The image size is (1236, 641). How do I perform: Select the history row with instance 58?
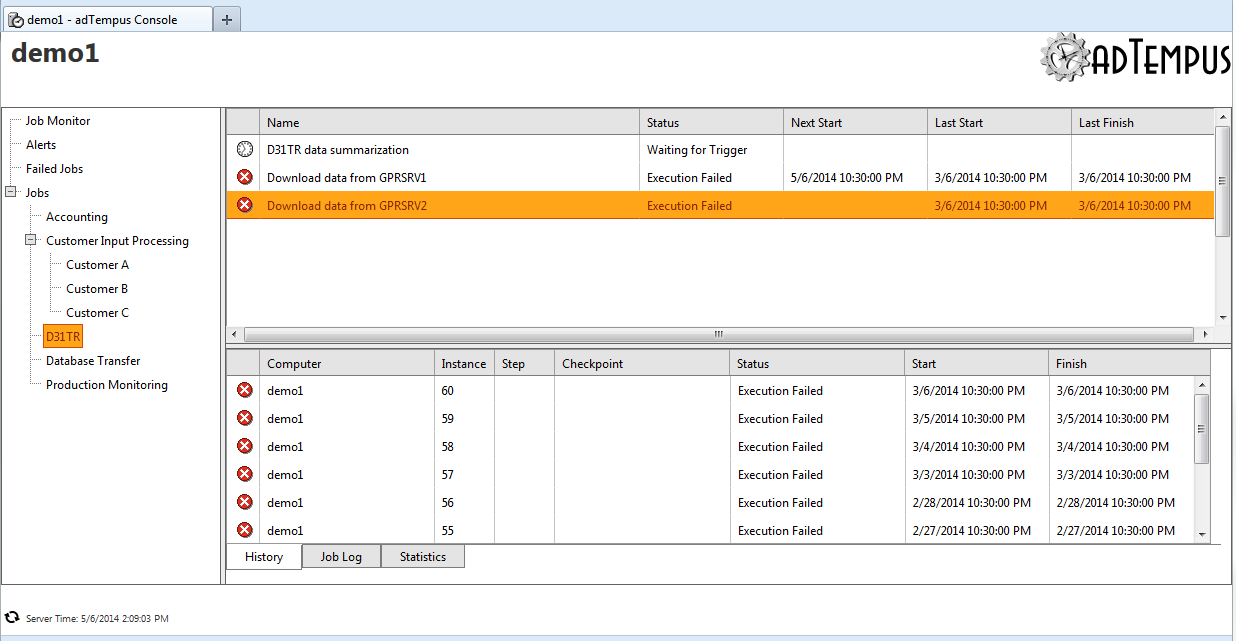click(x=710, y=447)
